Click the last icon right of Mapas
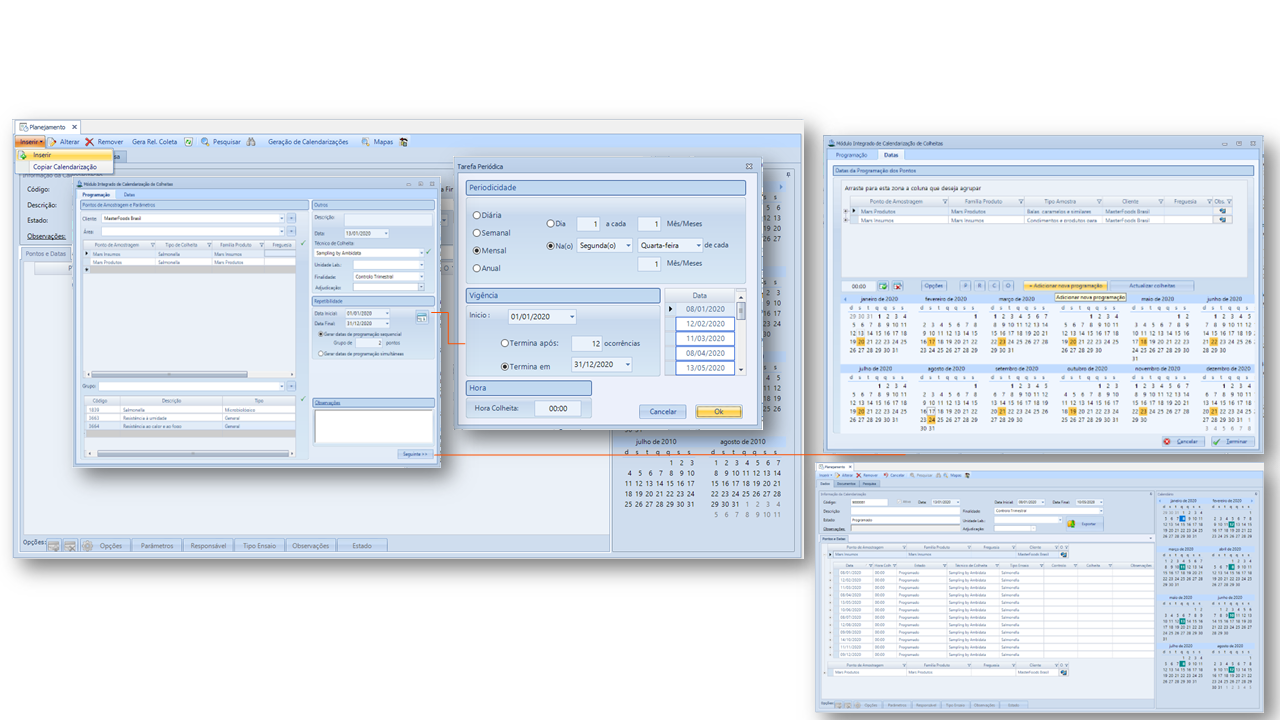1280x720 pixels. 403,142
